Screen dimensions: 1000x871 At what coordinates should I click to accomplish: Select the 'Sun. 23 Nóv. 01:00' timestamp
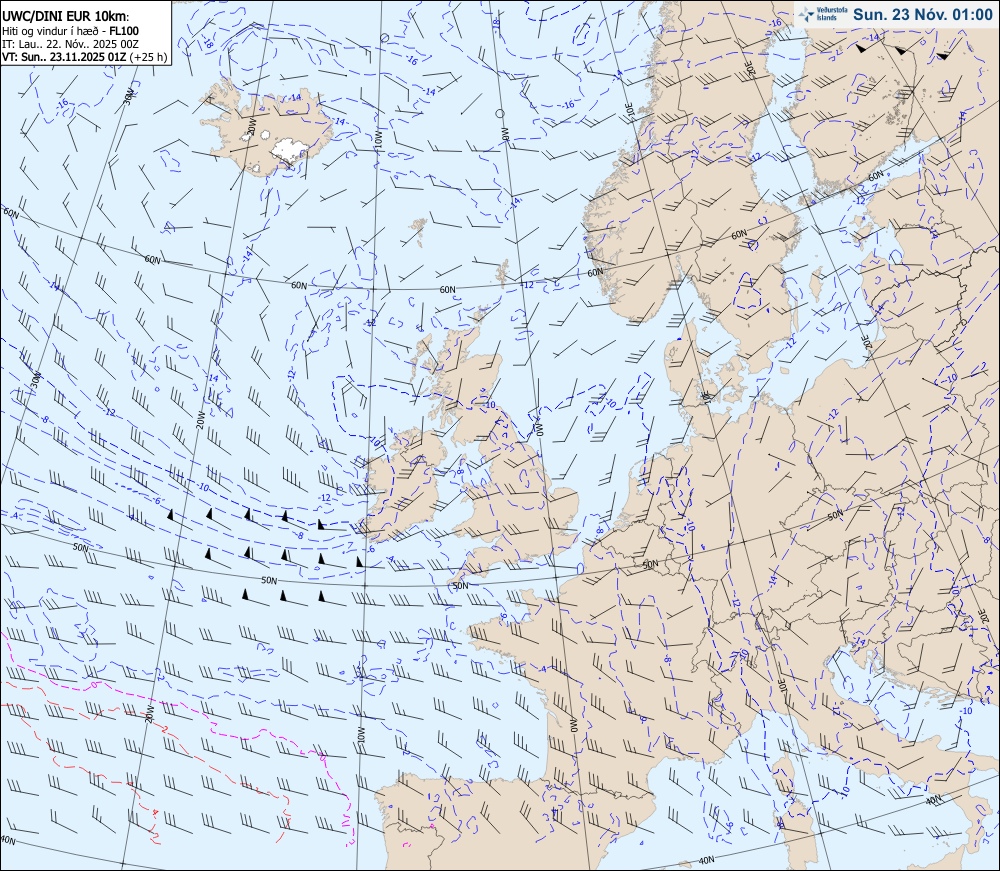coord(922,14)
